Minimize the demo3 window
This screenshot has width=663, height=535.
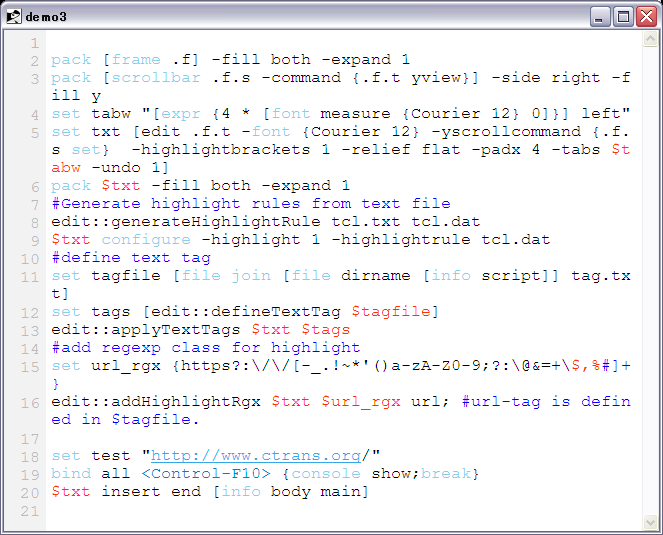pos(599,16)
